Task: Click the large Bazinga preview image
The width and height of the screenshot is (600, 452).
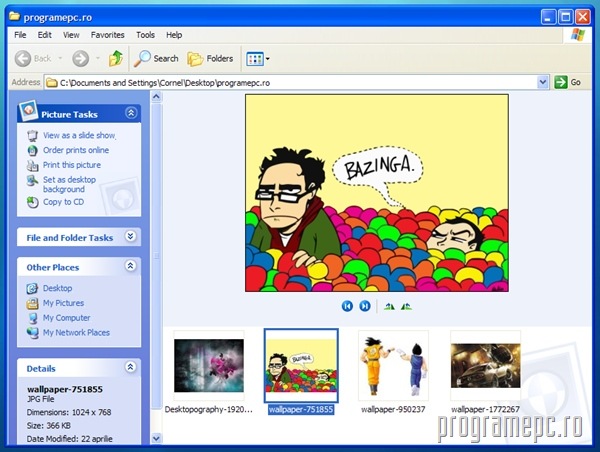Action: click(377, 193)
